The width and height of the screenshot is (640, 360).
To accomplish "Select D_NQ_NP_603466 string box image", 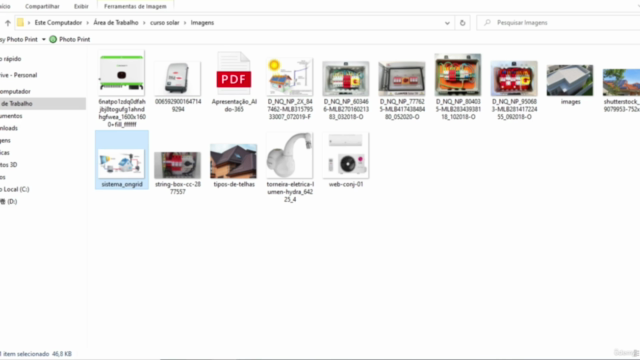I will (x=346, y=78).
